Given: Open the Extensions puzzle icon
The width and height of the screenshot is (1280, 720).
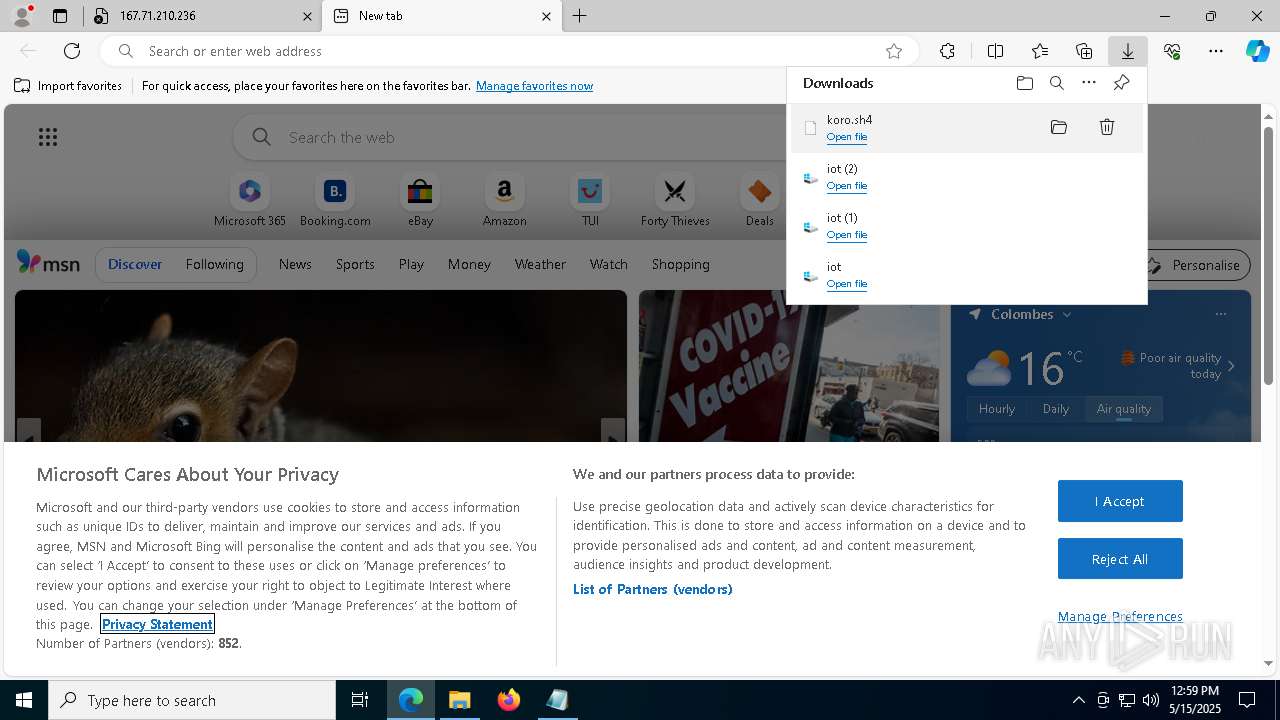Looking at the screenshot, I should (947, 51).
